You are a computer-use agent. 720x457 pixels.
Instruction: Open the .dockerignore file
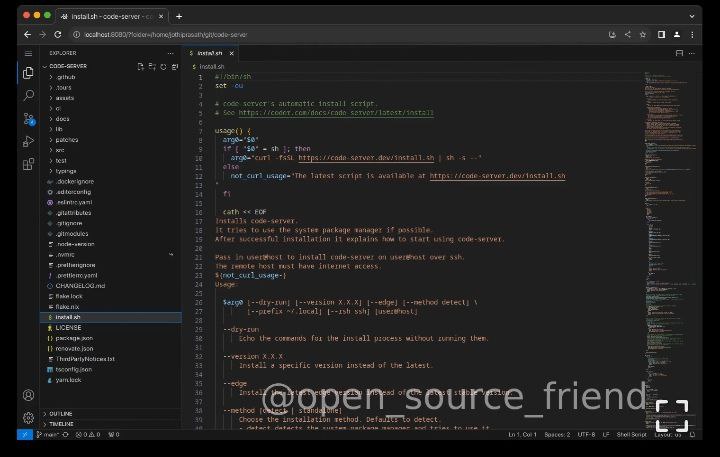111,181
